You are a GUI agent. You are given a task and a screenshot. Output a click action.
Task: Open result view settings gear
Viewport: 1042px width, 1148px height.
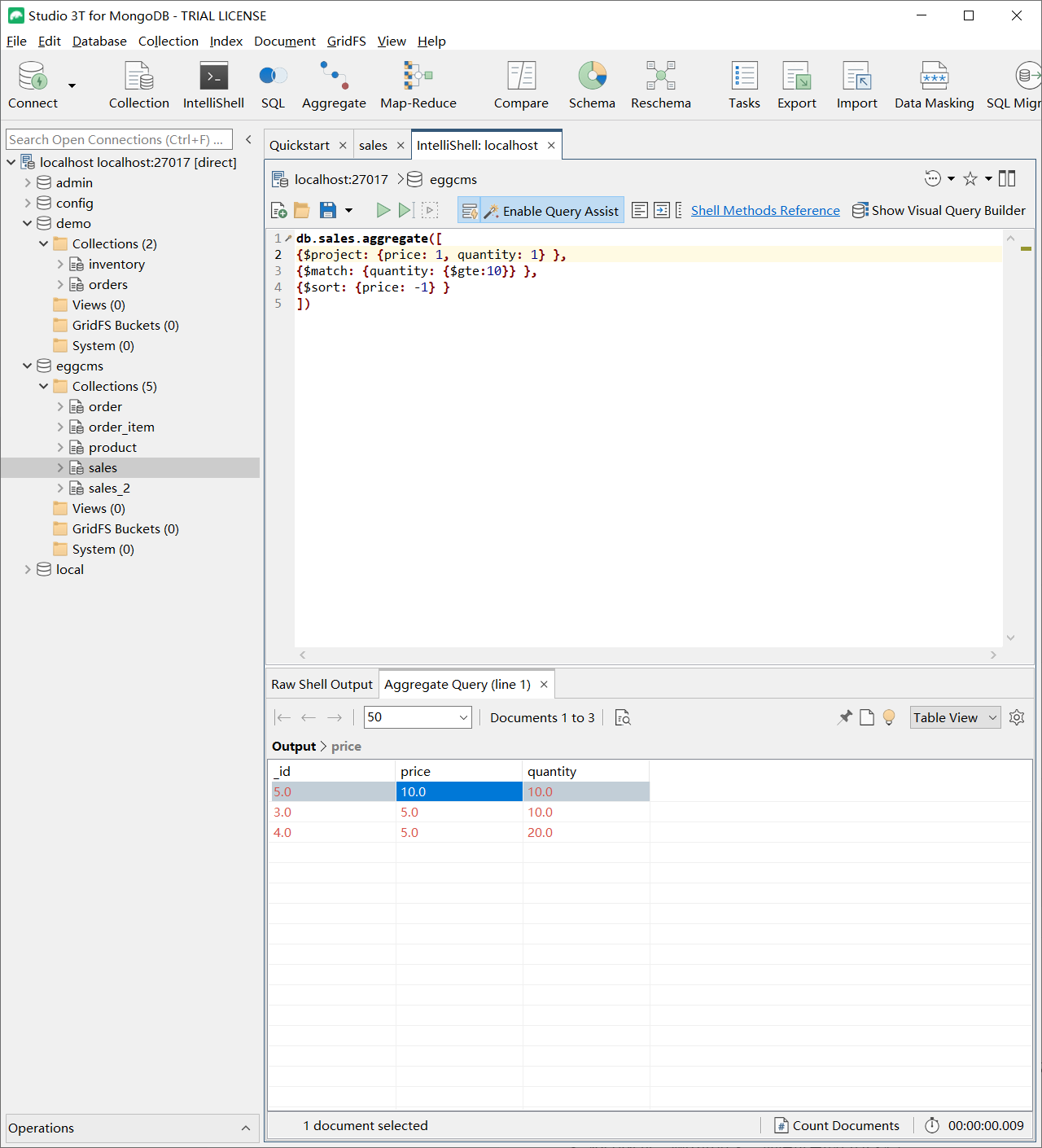pos(1017,717)
